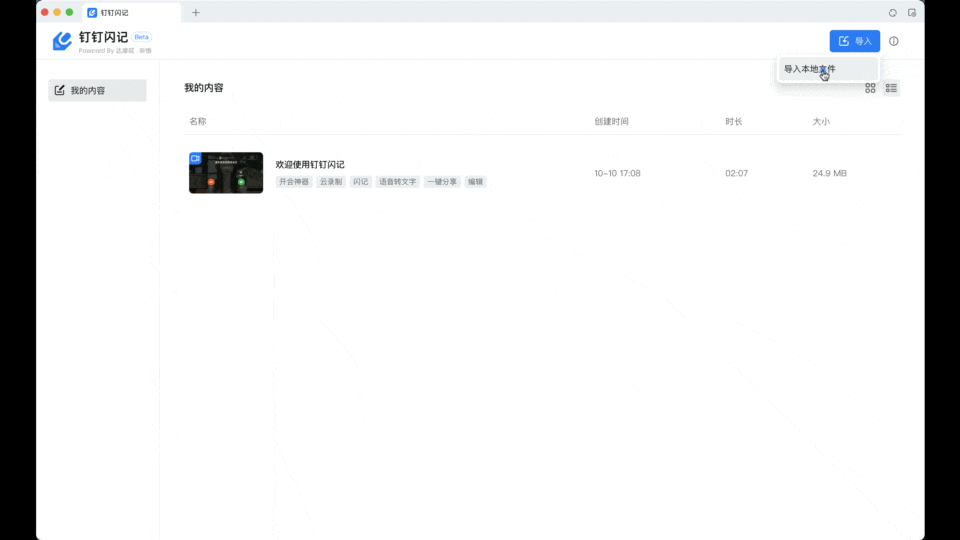Sort by 名称 column header

(x=198, y=121)
